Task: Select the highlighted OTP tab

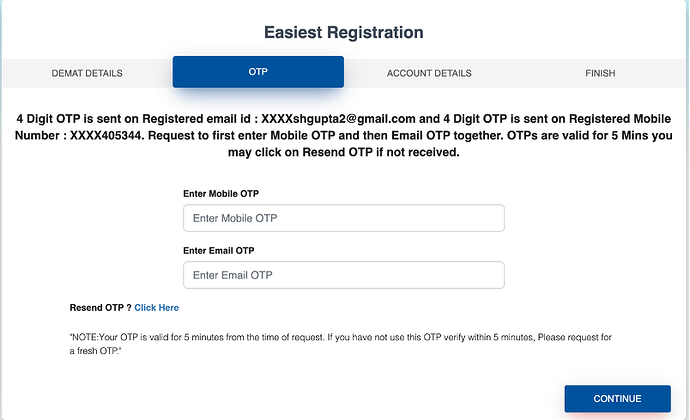Action: point(258,72)
